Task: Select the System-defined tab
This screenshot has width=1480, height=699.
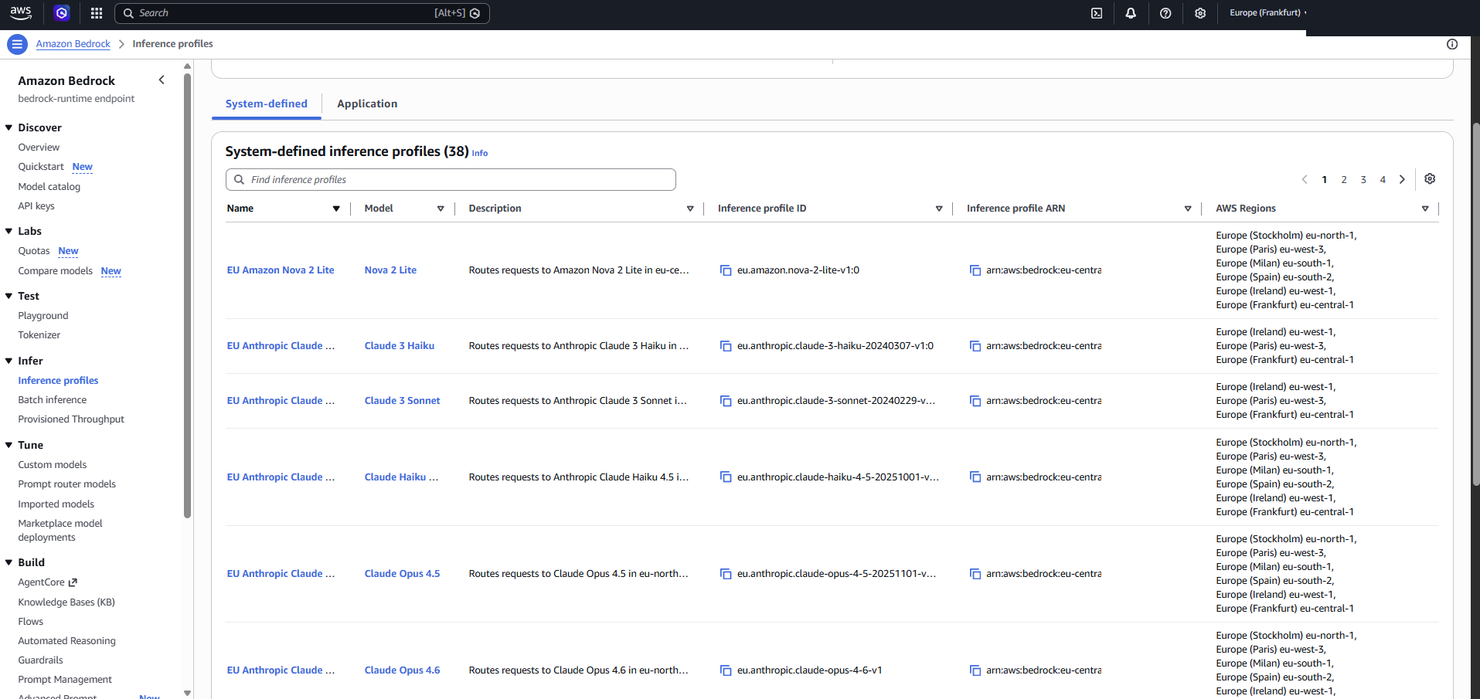Action: [266, 104]
